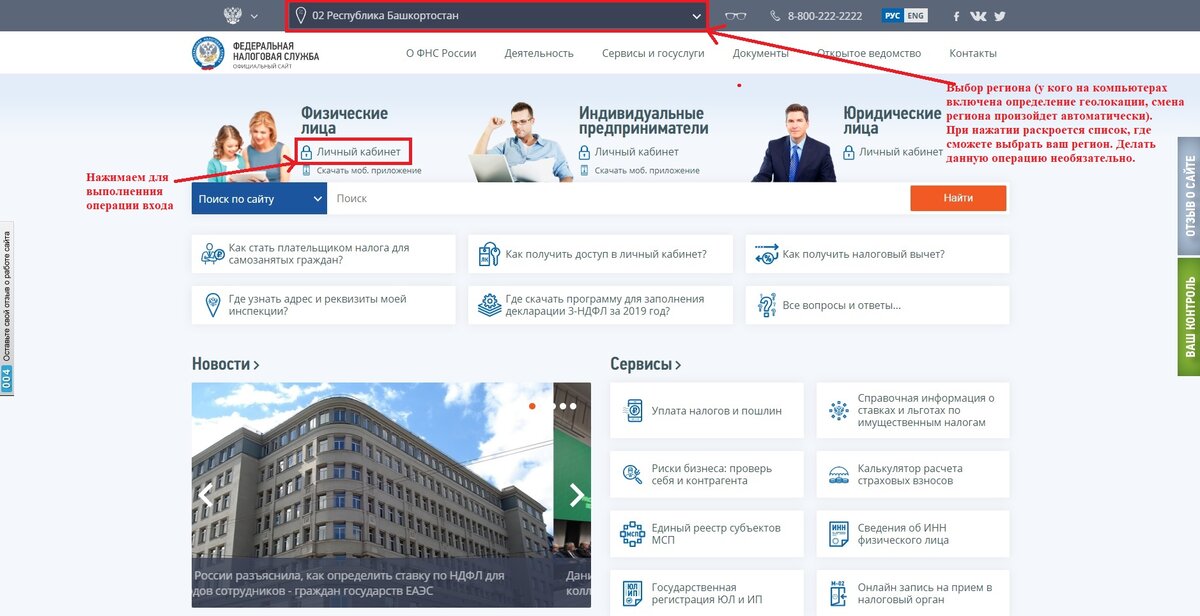Open the VK icon
1200x616 pixels.
[x=978, y=16]
